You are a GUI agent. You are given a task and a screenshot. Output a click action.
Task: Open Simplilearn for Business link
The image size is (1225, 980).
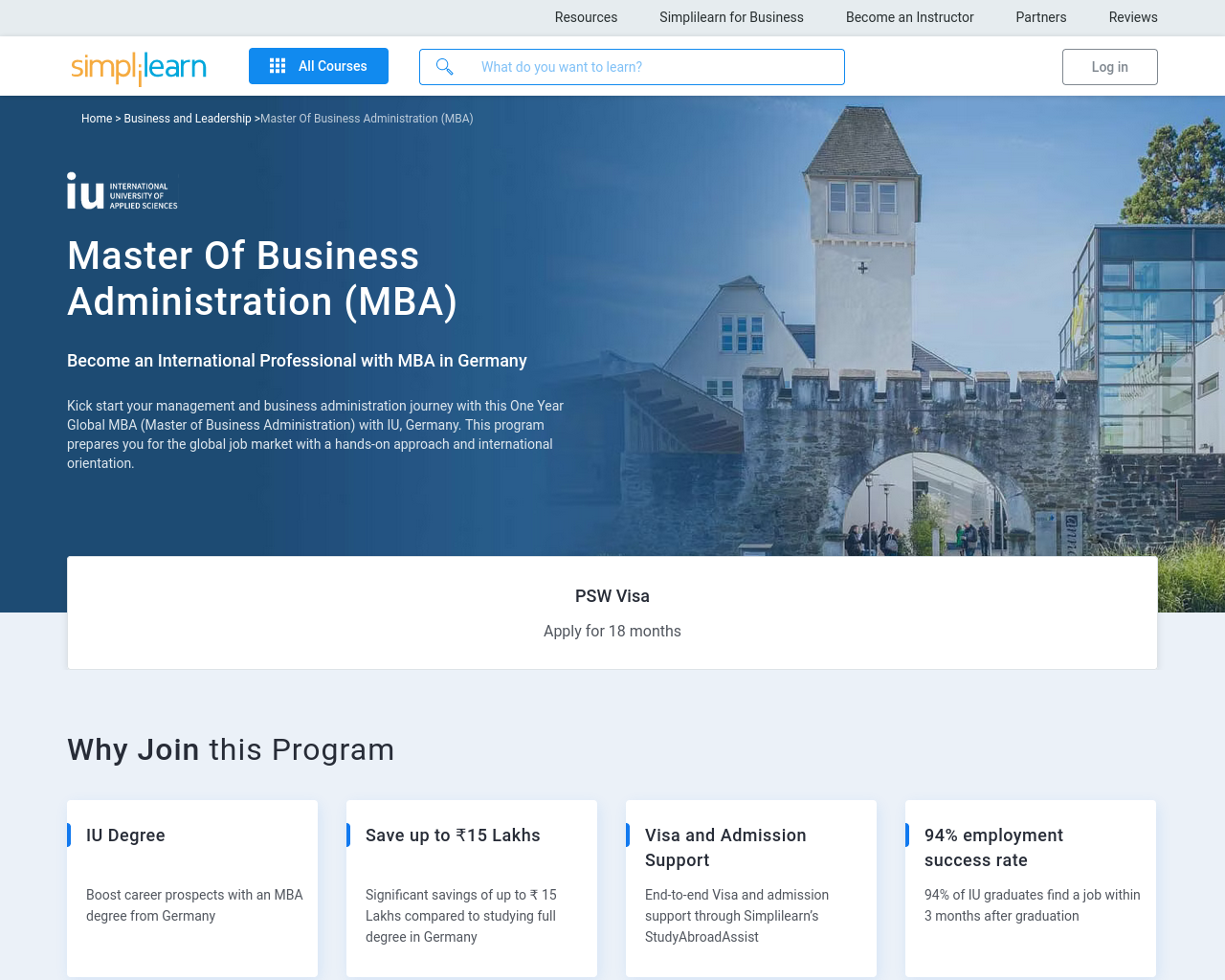click(731, 17)
